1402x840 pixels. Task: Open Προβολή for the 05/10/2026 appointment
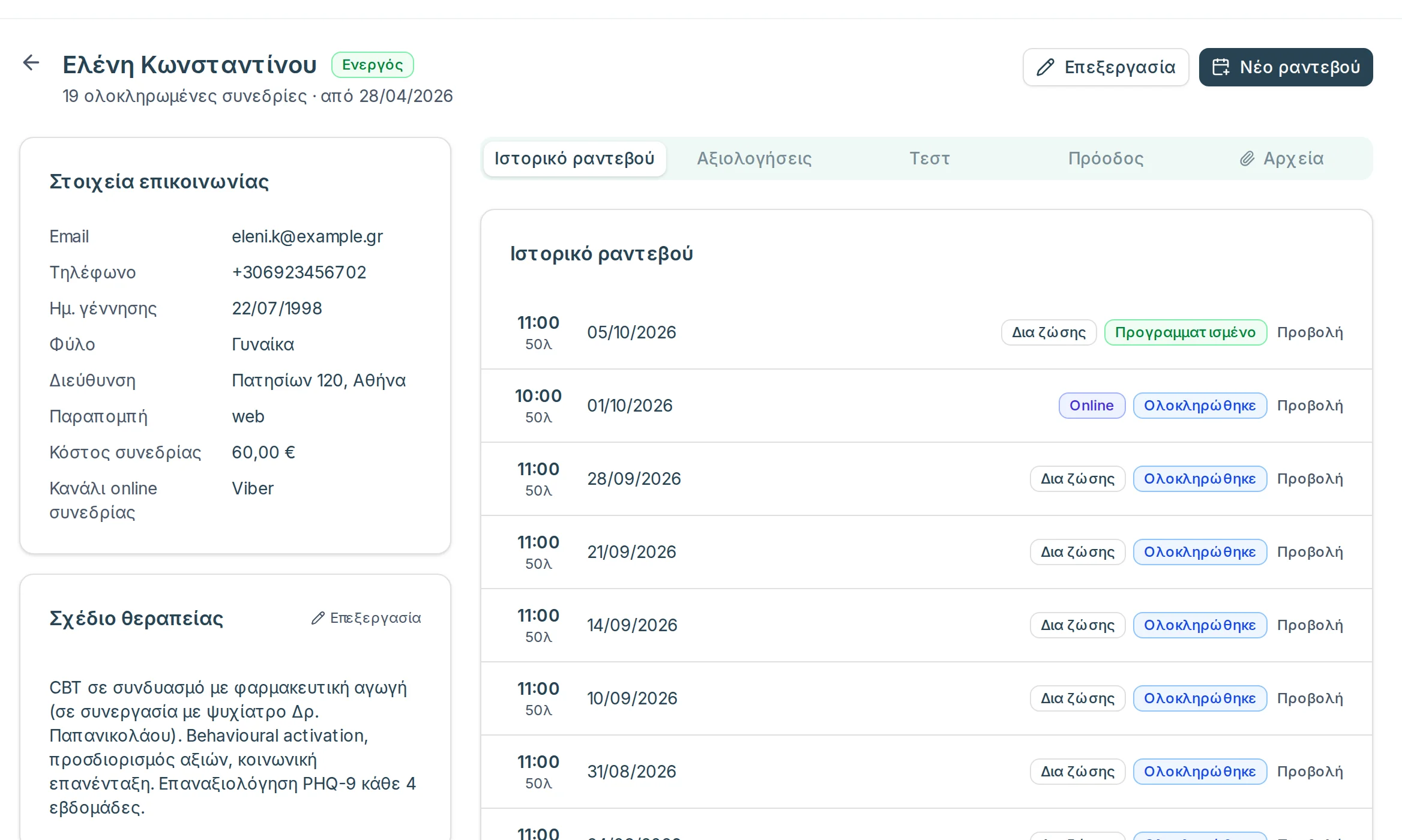click(x=1310, y=332)
